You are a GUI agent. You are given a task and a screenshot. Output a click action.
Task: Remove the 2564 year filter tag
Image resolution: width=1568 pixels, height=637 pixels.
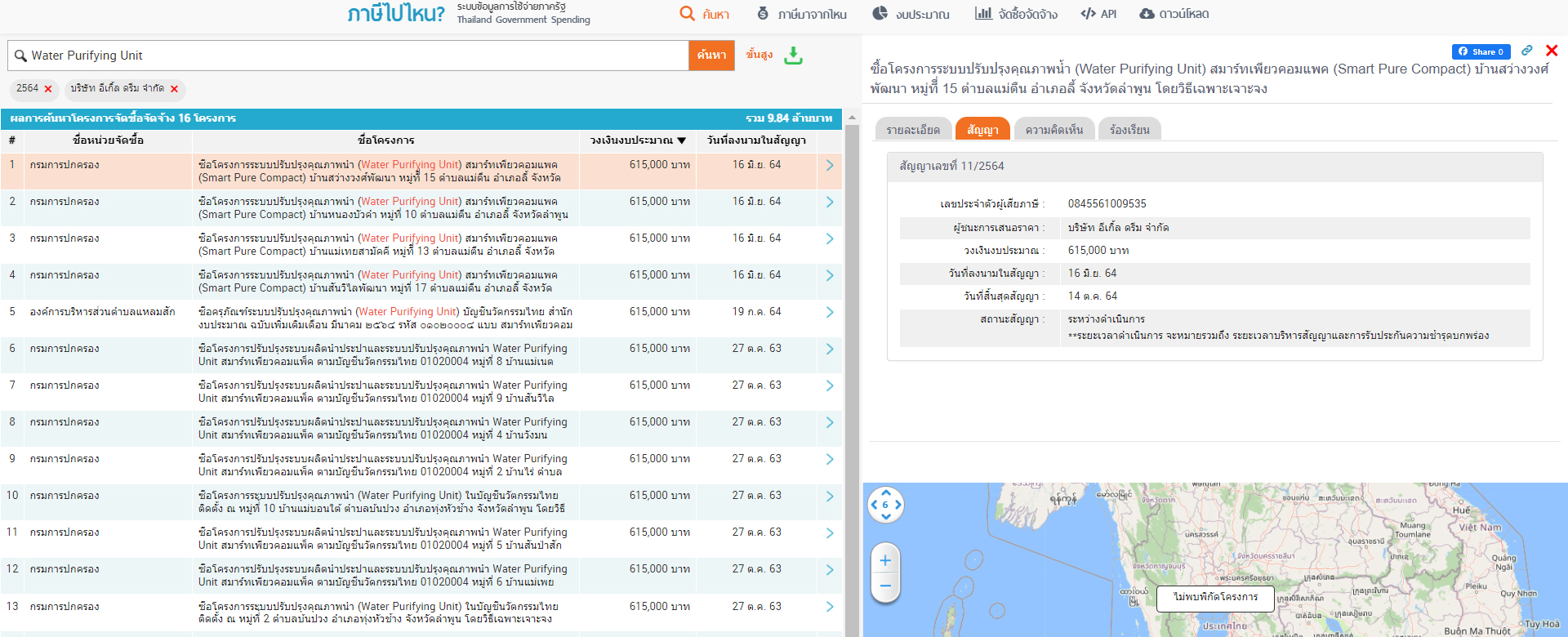click(x=48, y=89)
